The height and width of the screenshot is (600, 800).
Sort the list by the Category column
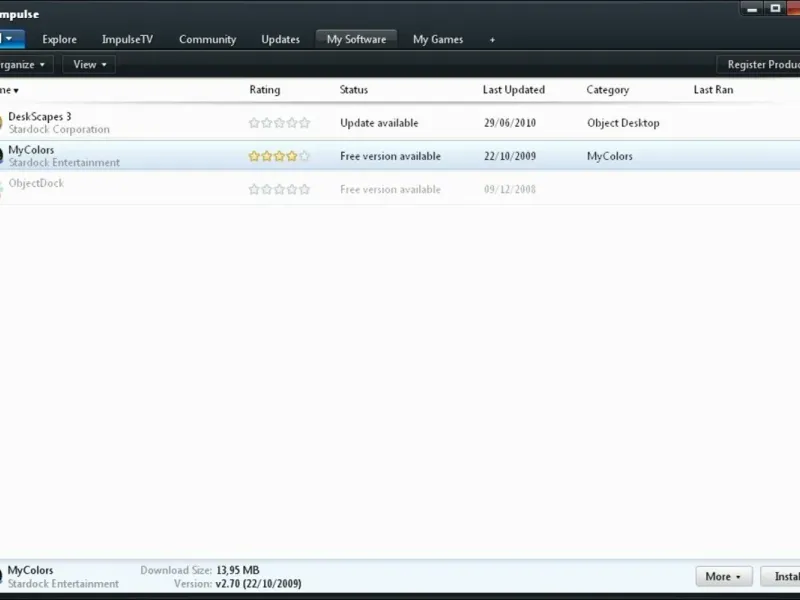tap(608, 90)
